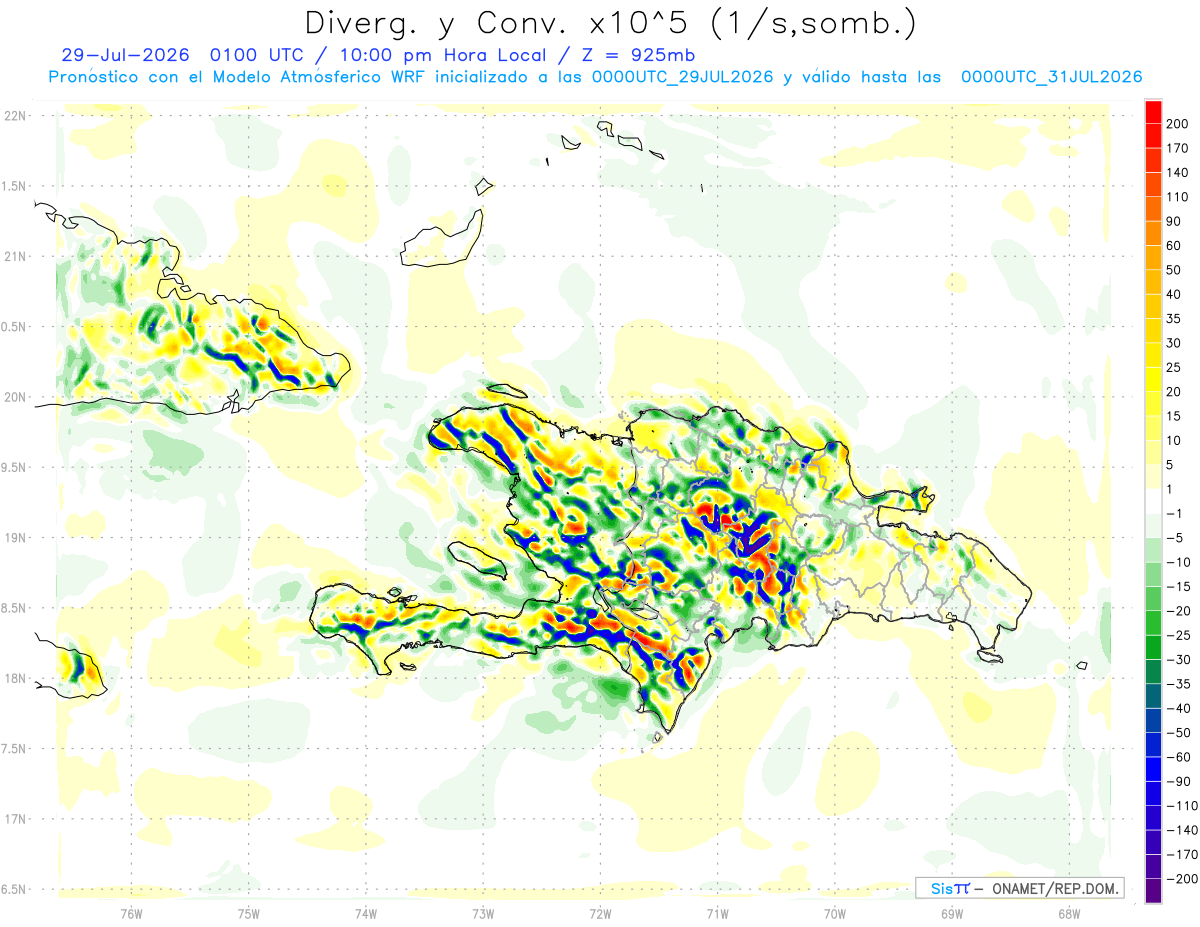Click the "-170" color bar value

click(x=1180, y=855)
